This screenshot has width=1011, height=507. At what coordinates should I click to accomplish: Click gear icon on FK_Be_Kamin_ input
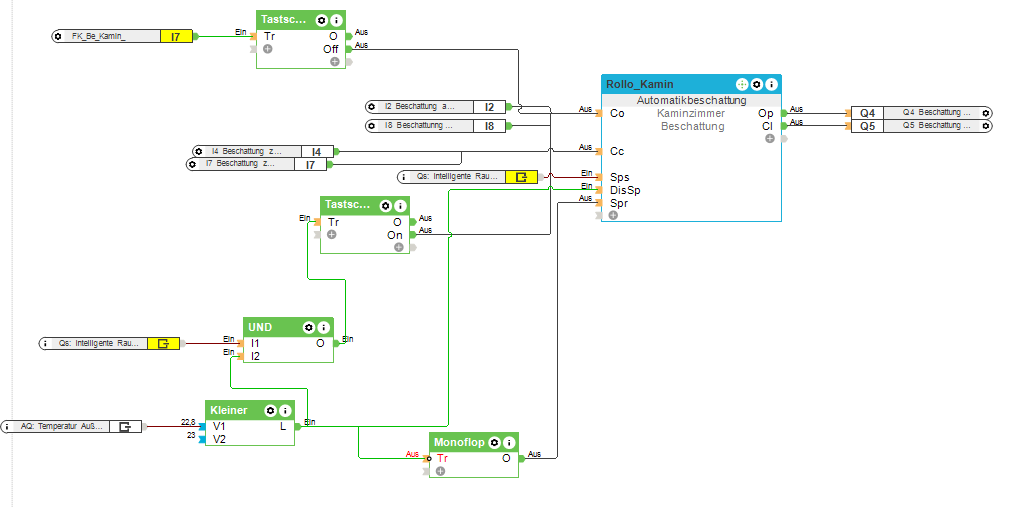pyautogui.click(x=58, y=37)
